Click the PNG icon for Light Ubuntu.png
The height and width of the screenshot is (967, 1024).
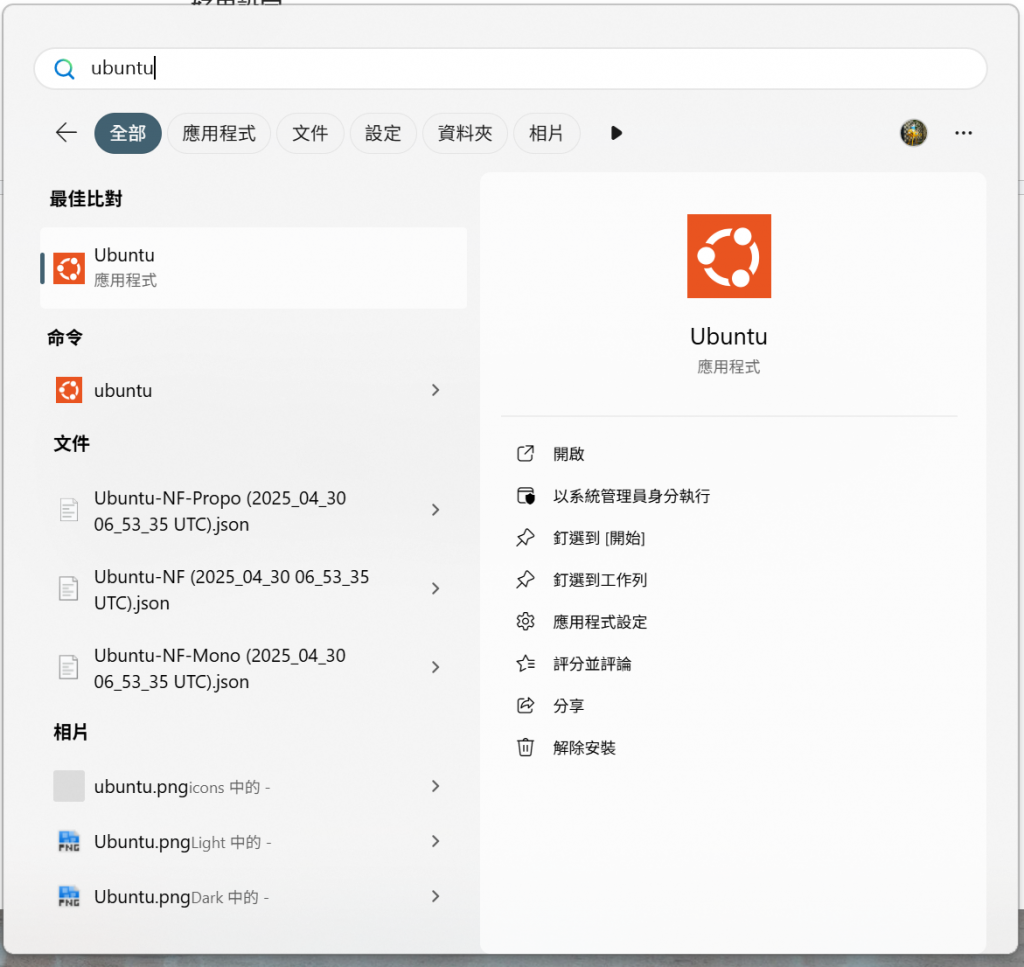(x=69, y=841)
